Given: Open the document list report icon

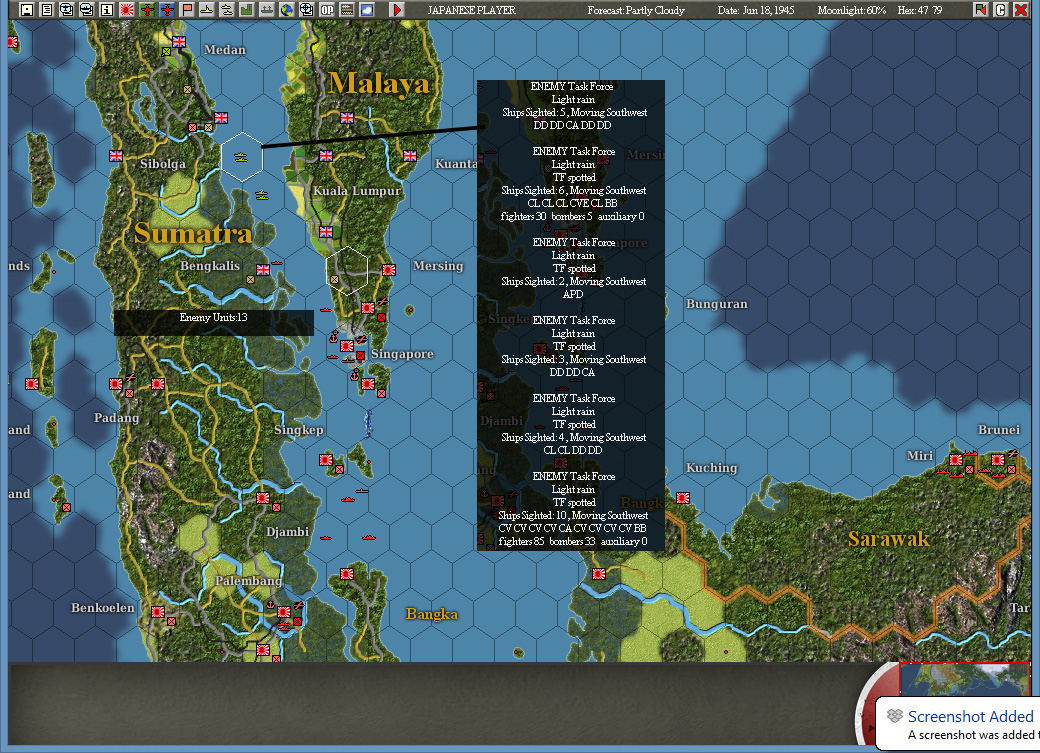Looking at the screenshot, I should point(46,9).
